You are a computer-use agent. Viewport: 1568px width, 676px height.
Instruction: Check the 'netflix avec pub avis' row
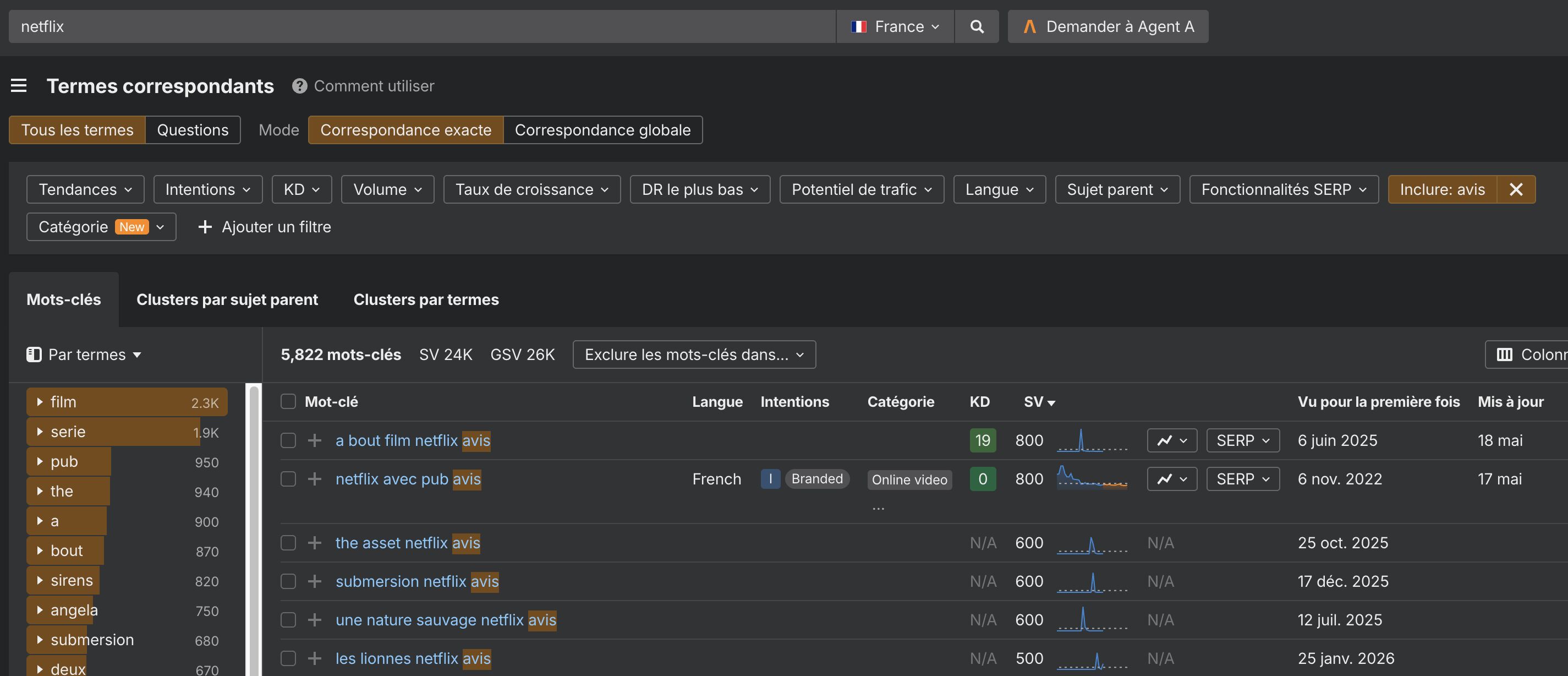pyautogui.click(x=288, y=479)
